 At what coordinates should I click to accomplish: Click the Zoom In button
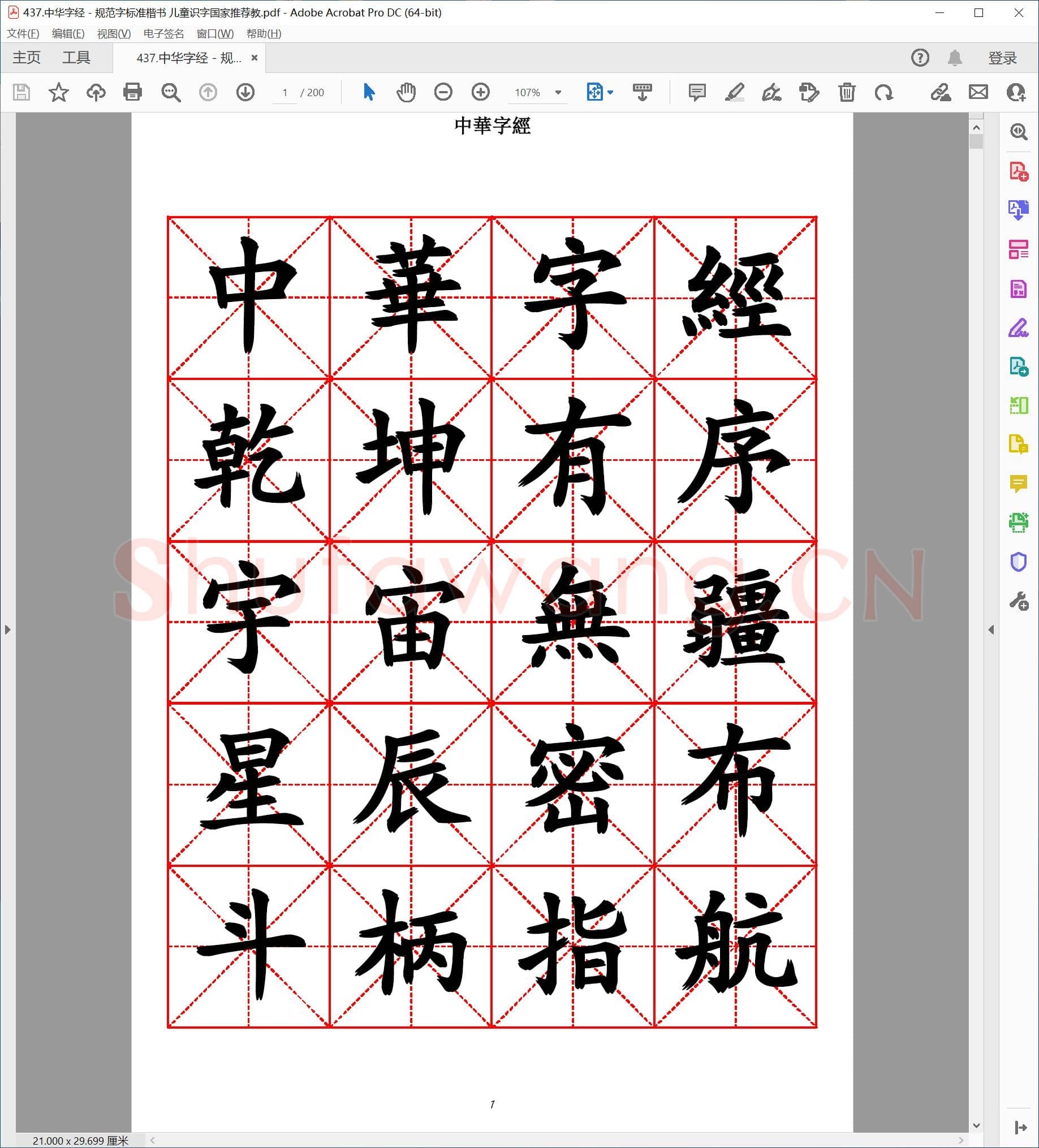click(x=480, y=92)
